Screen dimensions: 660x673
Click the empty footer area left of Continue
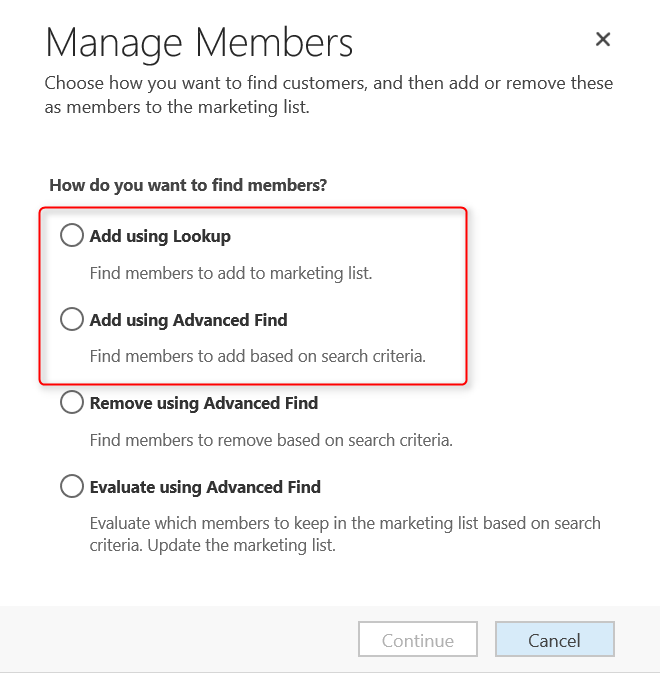(x=180, y=640)
